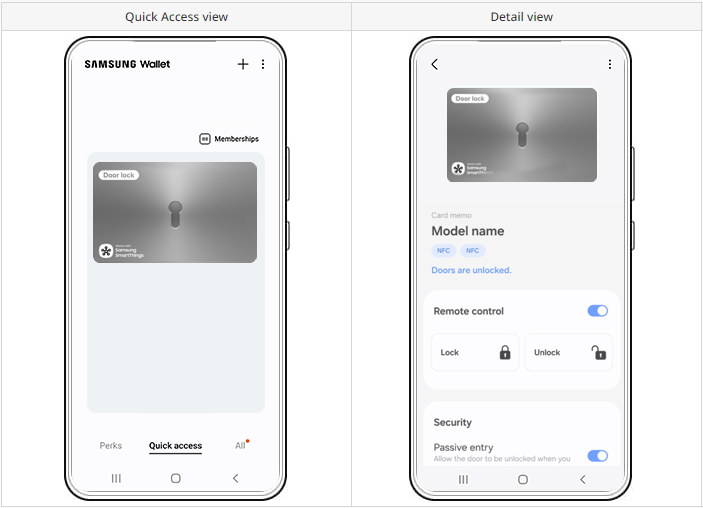The width and height of the screenshot is (703, 508).
Task: Tap the first NFC tag under Model name
Action: [443, 250]
